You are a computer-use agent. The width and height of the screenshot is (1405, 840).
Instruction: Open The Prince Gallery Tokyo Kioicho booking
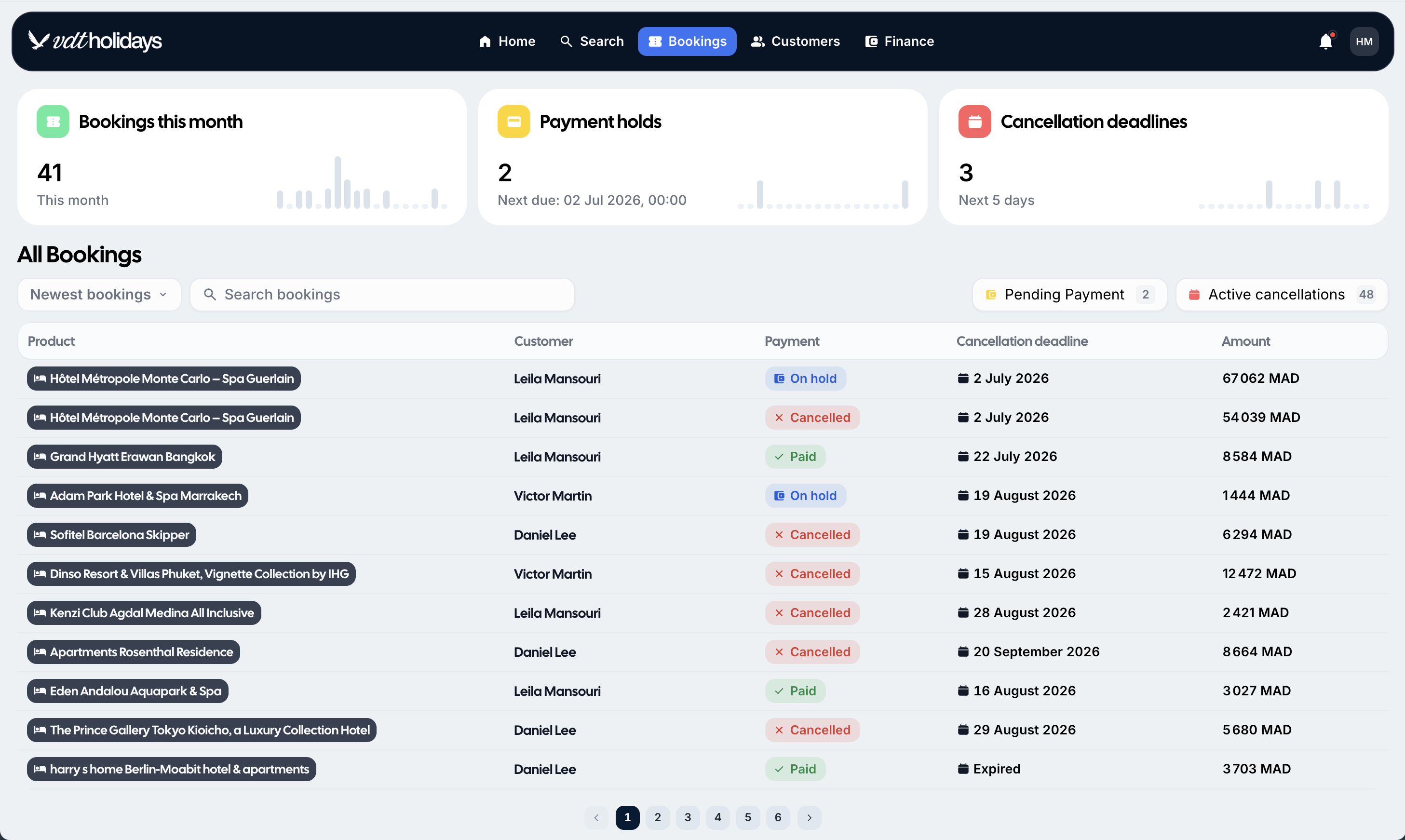pos(202,730)
